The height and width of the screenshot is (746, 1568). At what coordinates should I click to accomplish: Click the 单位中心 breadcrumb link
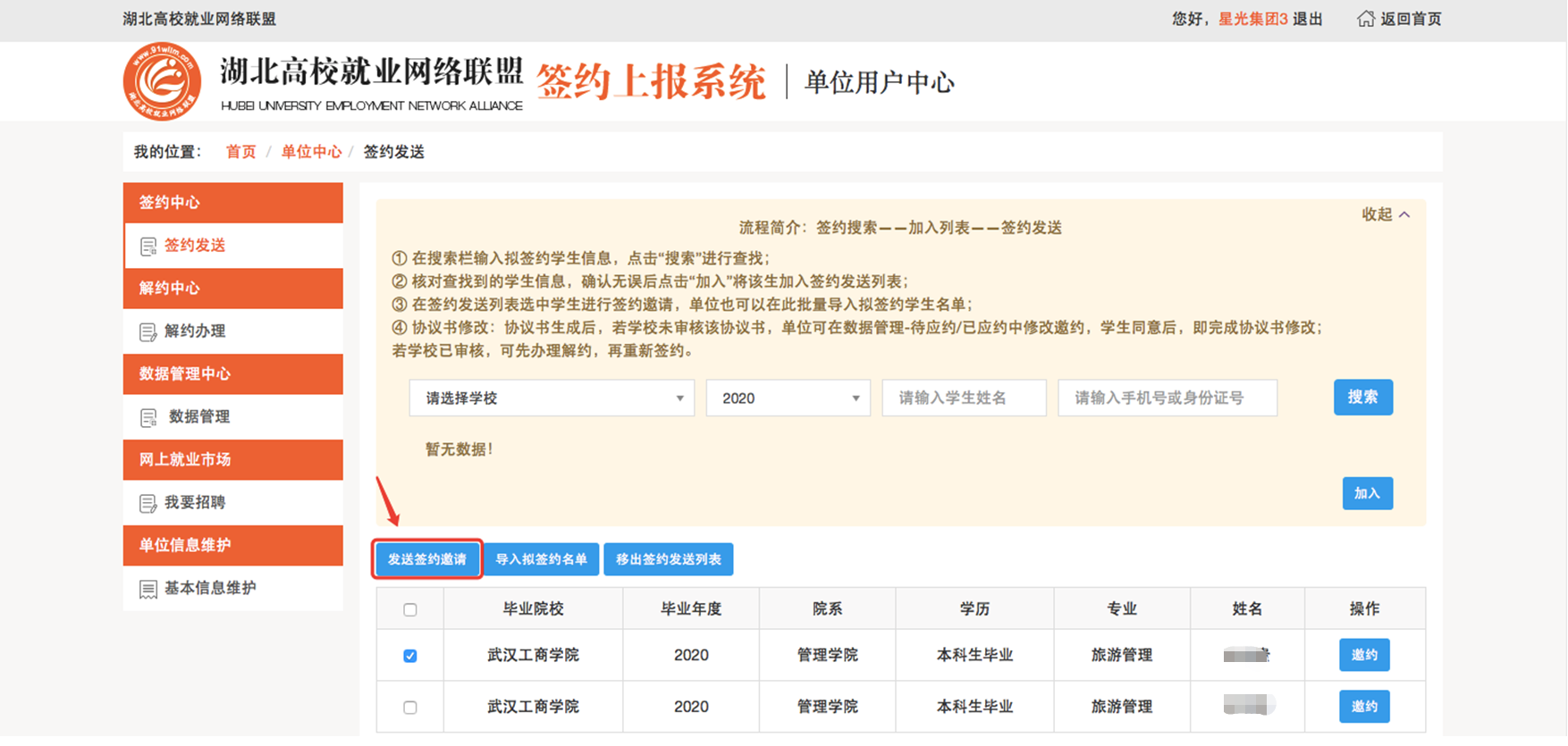(x=311, y=152)
